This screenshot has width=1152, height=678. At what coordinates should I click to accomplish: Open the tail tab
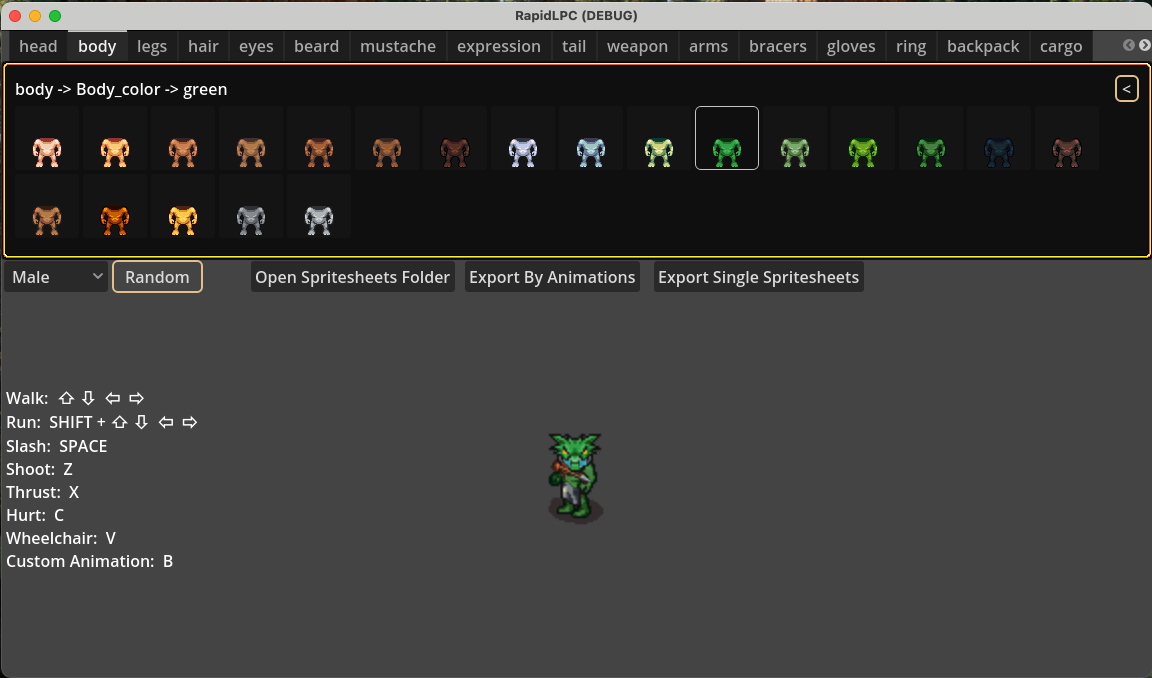tap(575, 46)
